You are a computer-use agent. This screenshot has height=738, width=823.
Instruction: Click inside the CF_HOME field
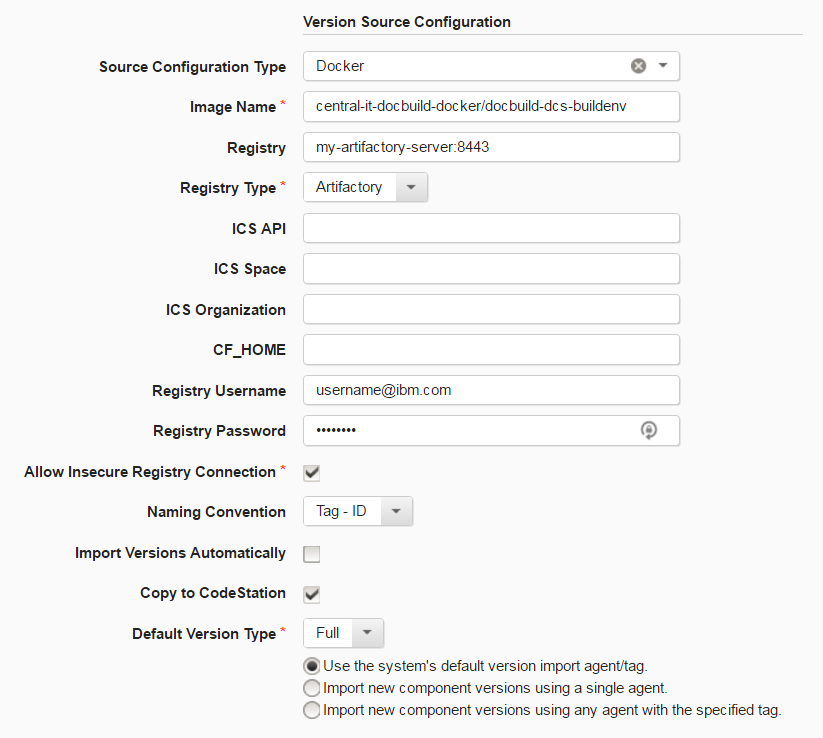click(490, 349)
